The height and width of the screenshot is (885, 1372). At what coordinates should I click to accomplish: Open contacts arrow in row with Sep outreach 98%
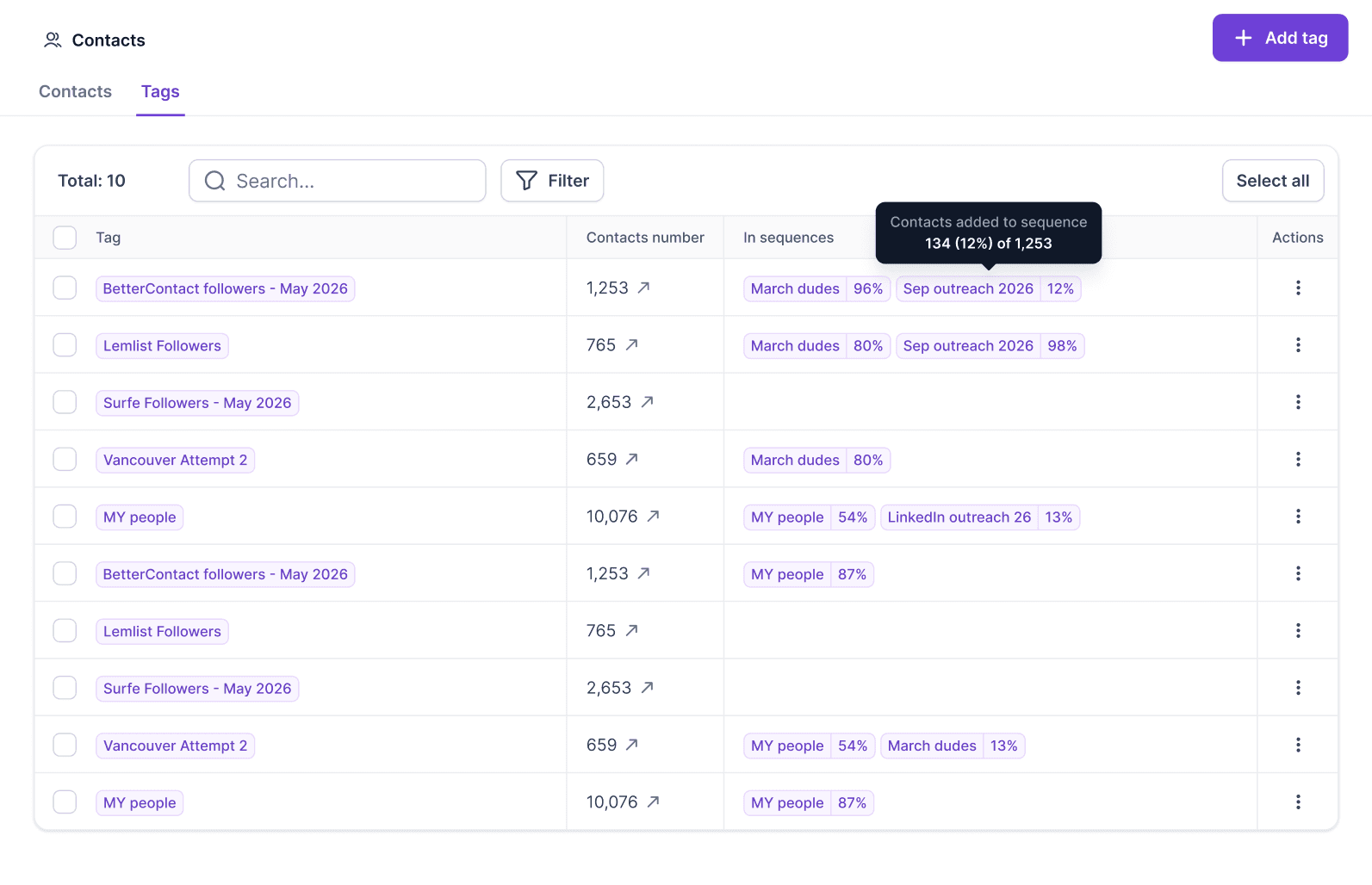click(x=631, y=344)
